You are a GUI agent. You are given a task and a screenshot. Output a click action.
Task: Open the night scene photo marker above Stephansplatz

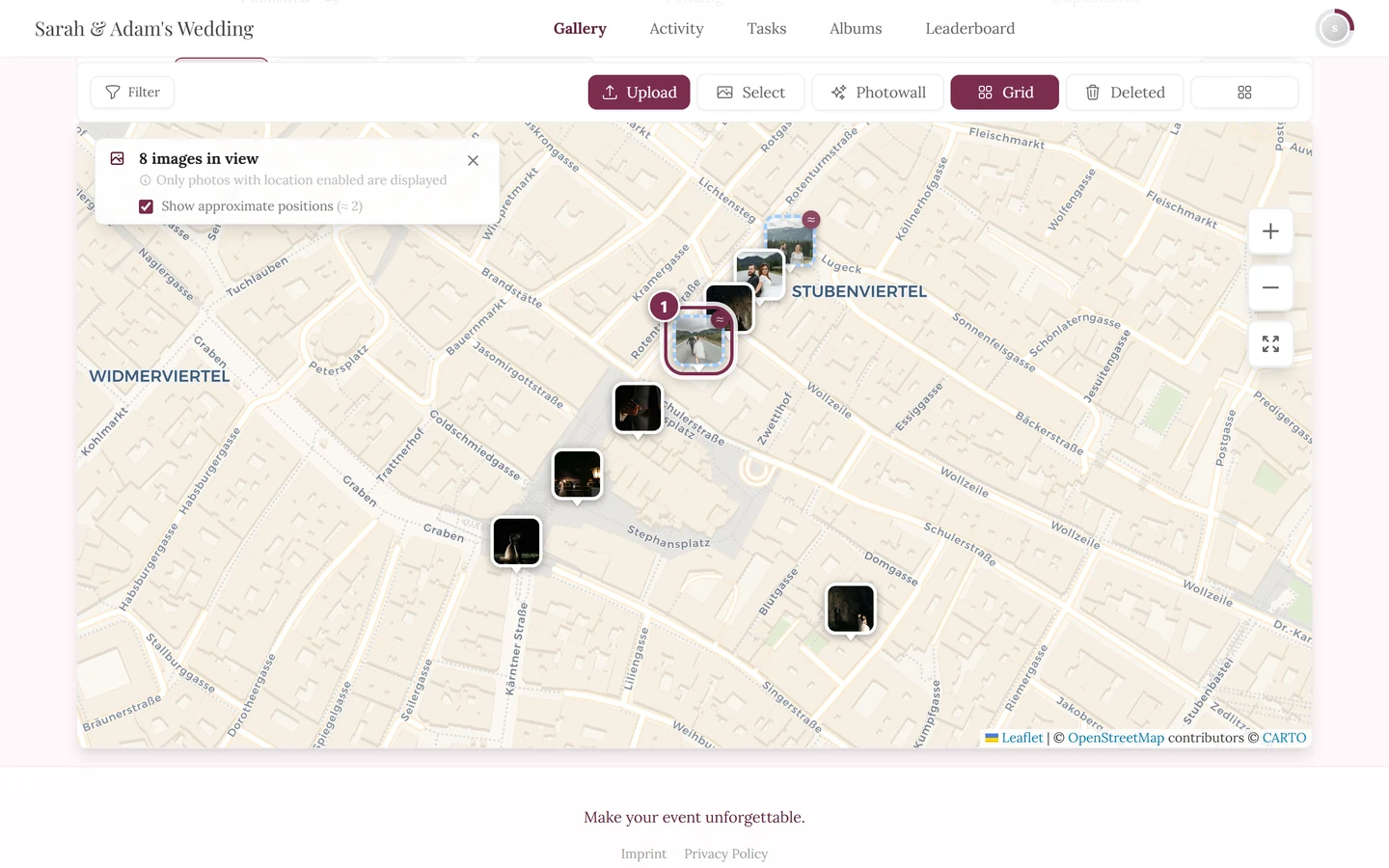coord(577,475)
